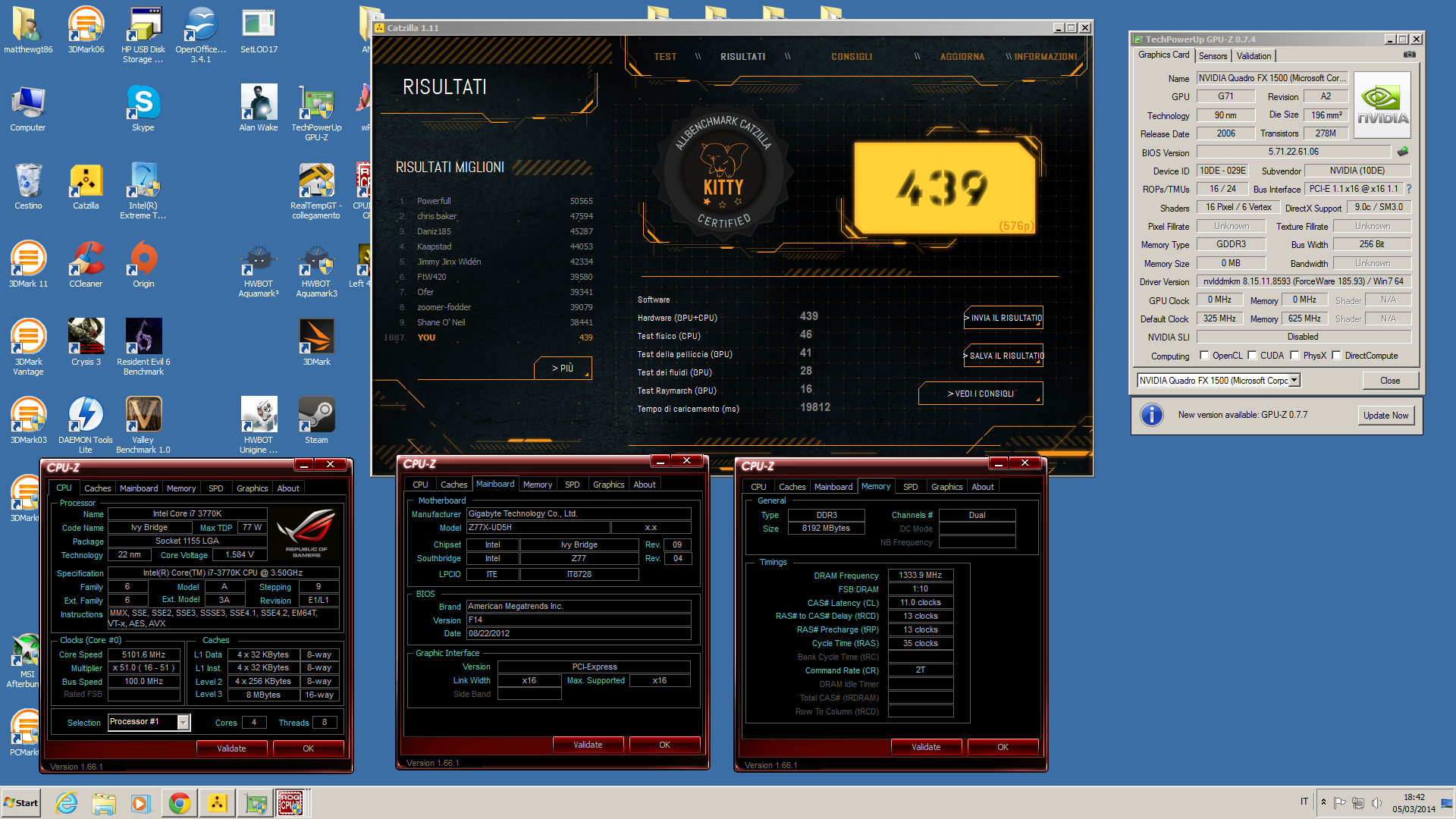
Task: Click GPU-Z screenshot camera icon
Action: pos(1409,55)
